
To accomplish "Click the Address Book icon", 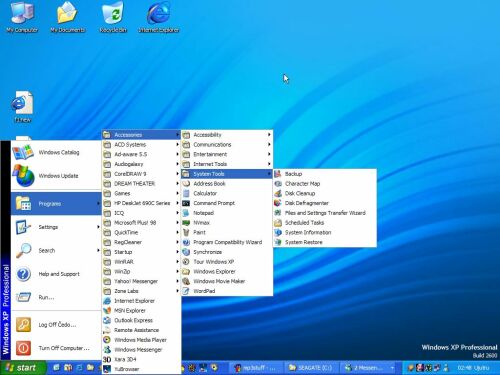I will point(186,184).
